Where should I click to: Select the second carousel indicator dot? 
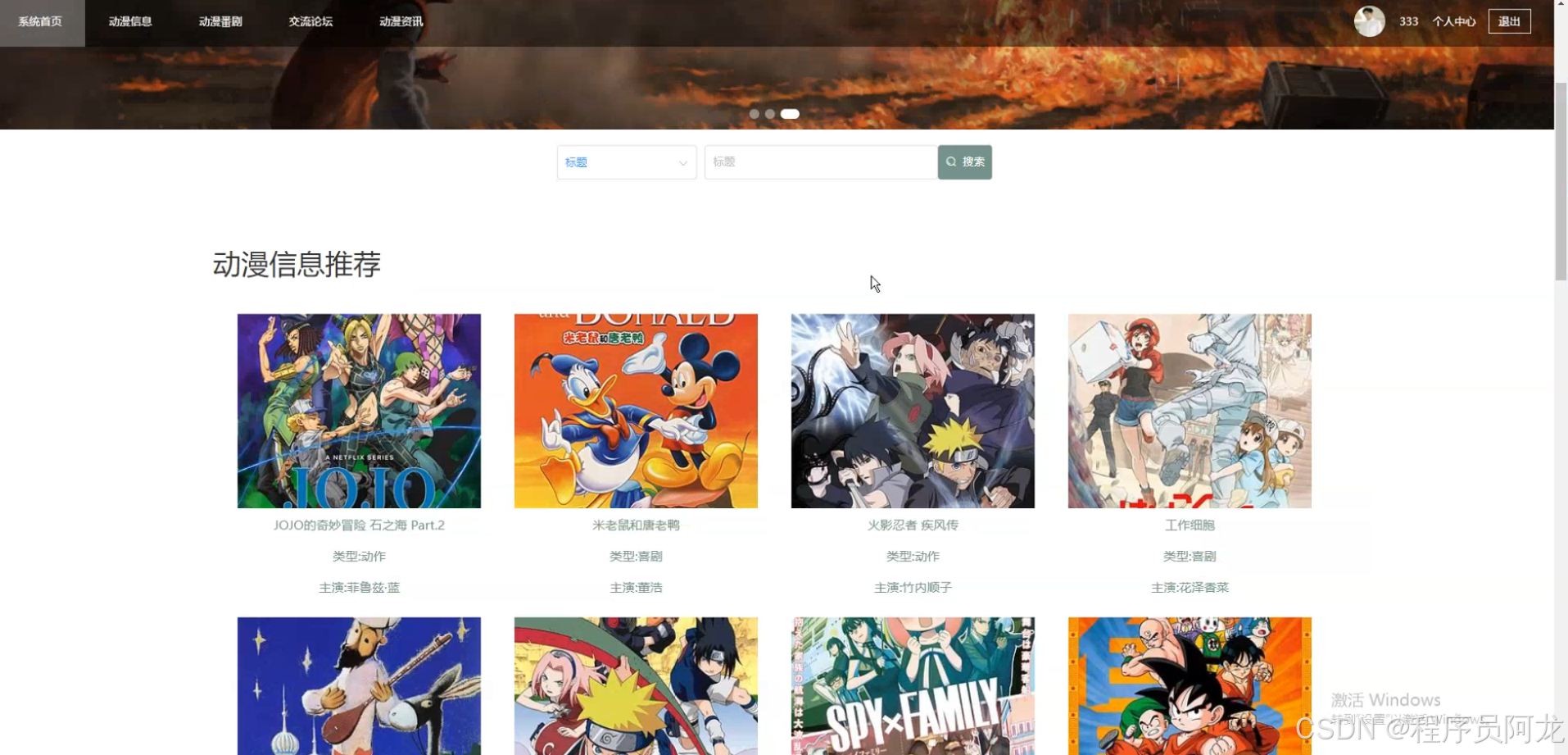(770, 114)
